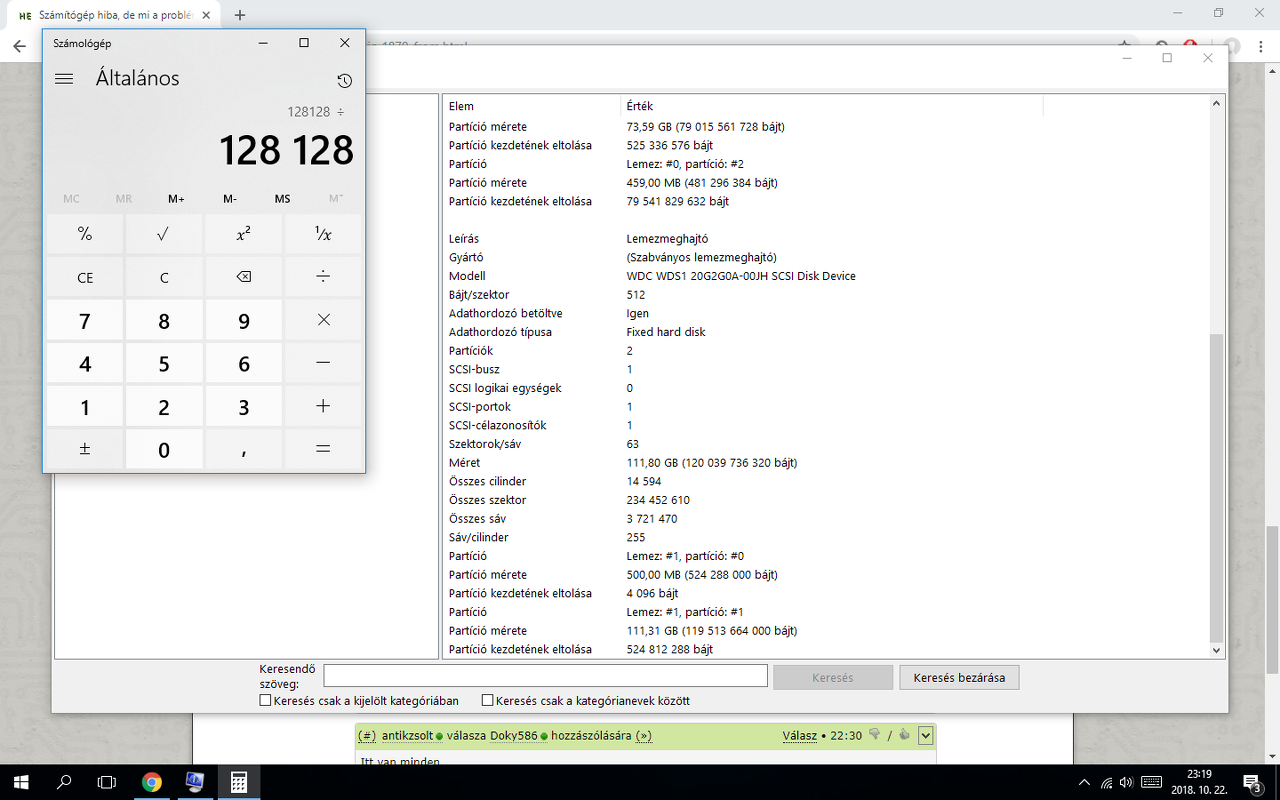Click the System Information vertical scrollbar thumb
Viewport: 1280px width, 800px height.
pos(1216,487)
